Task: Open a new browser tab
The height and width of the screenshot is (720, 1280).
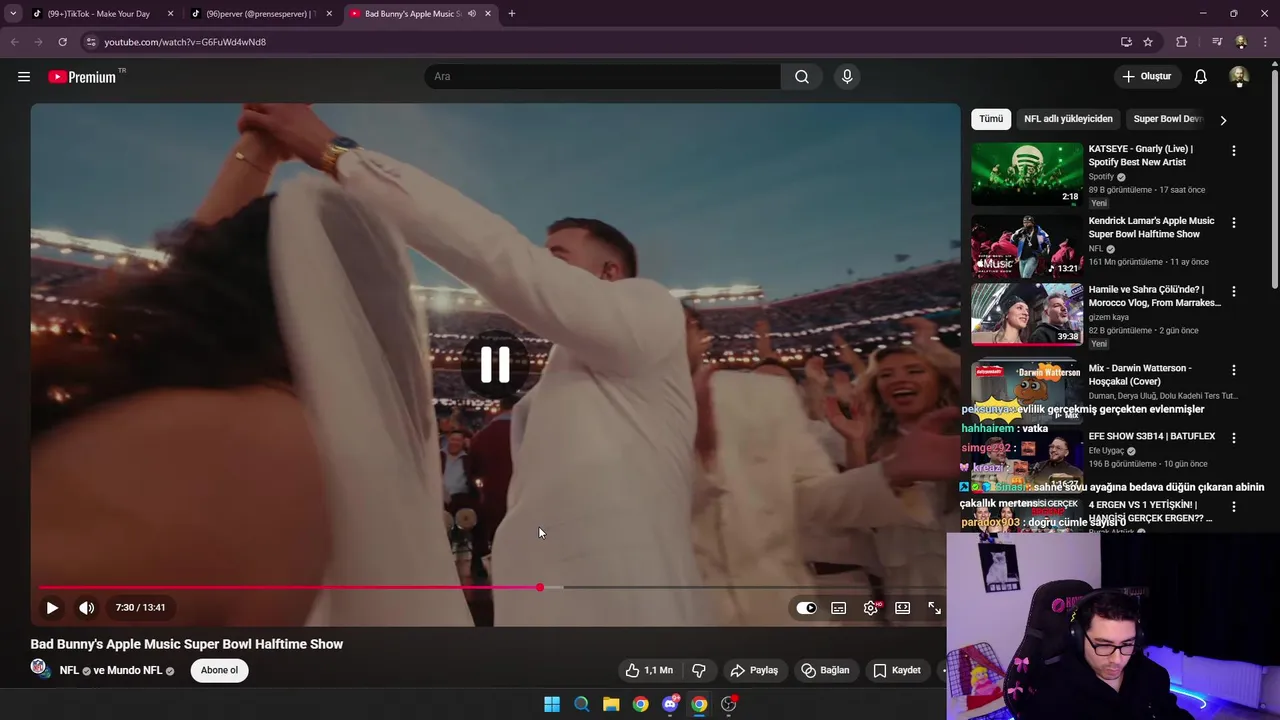Action: pyautogui.click(x=512, y=14)
